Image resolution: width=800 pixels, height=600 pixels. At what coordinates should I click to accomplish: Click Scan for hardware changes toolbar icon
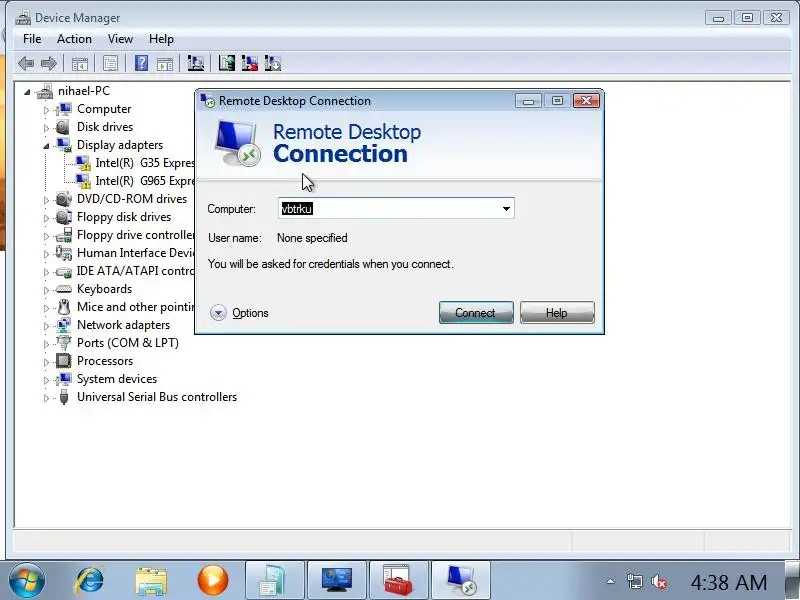(x=195, y=63)
